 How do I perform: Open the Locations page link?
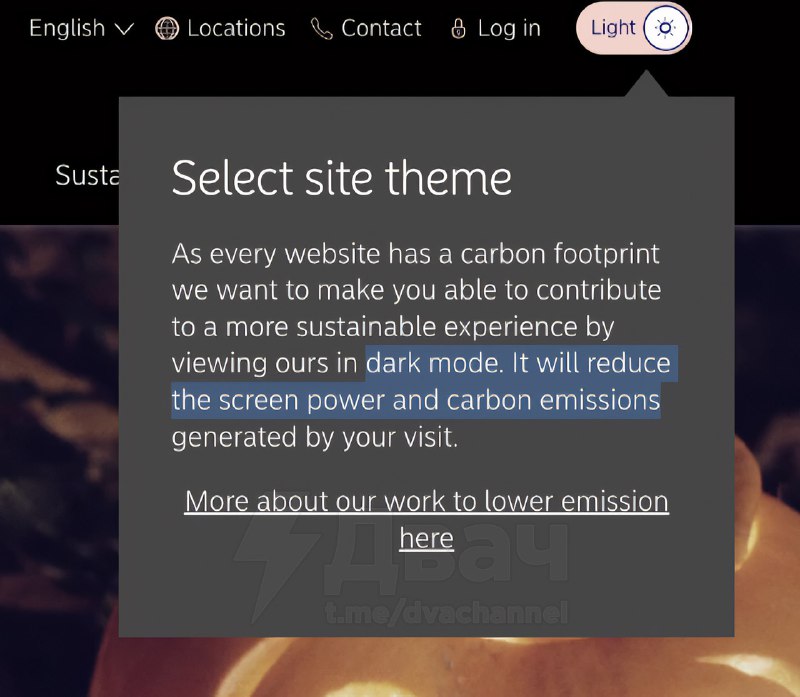[x=236, y=29]
